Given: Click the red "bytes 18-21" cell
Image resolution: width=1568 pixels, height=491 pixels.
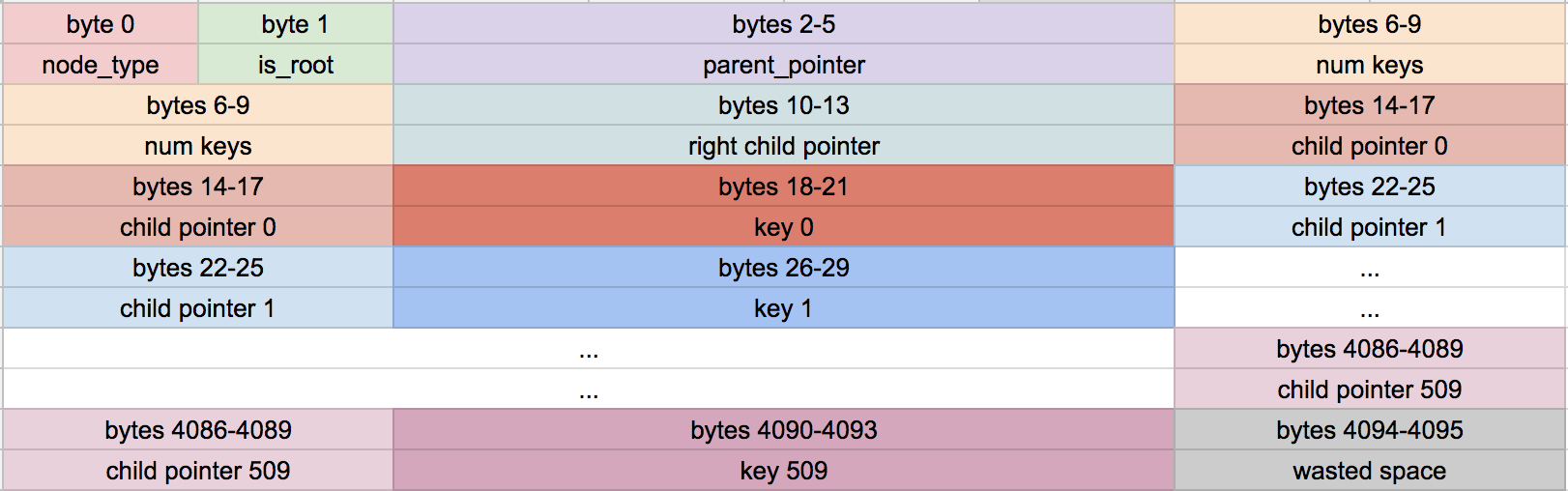Looking at the screenshot, I should coord(783,187).
